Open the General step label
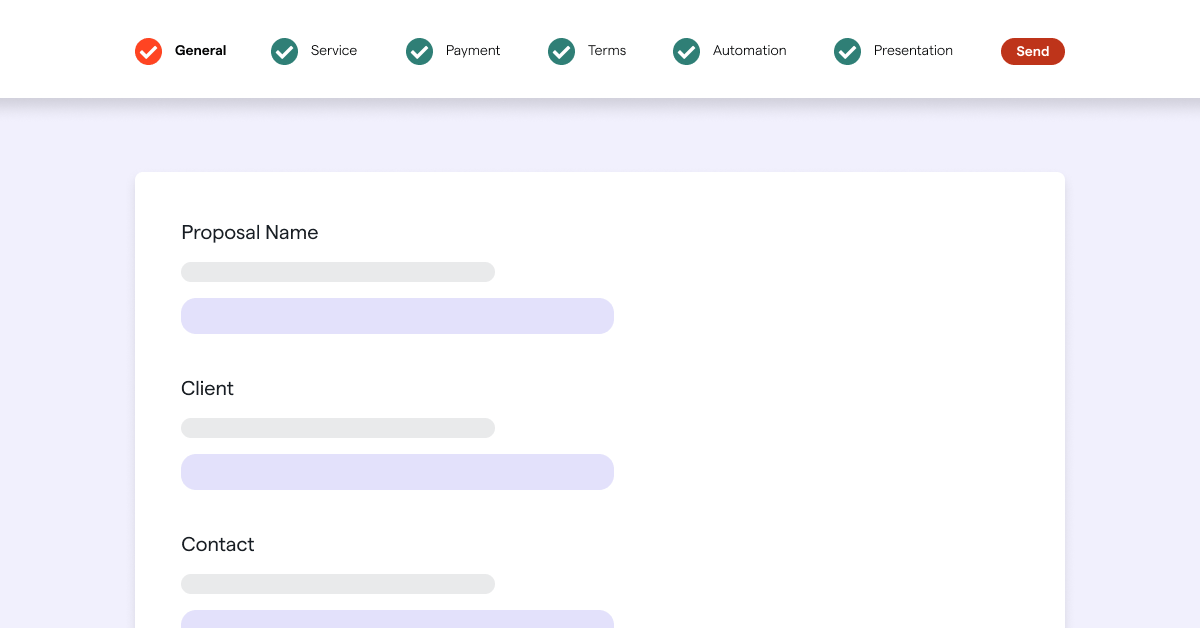This screenshot has height=628, width=1200. [x=200, y=51]
